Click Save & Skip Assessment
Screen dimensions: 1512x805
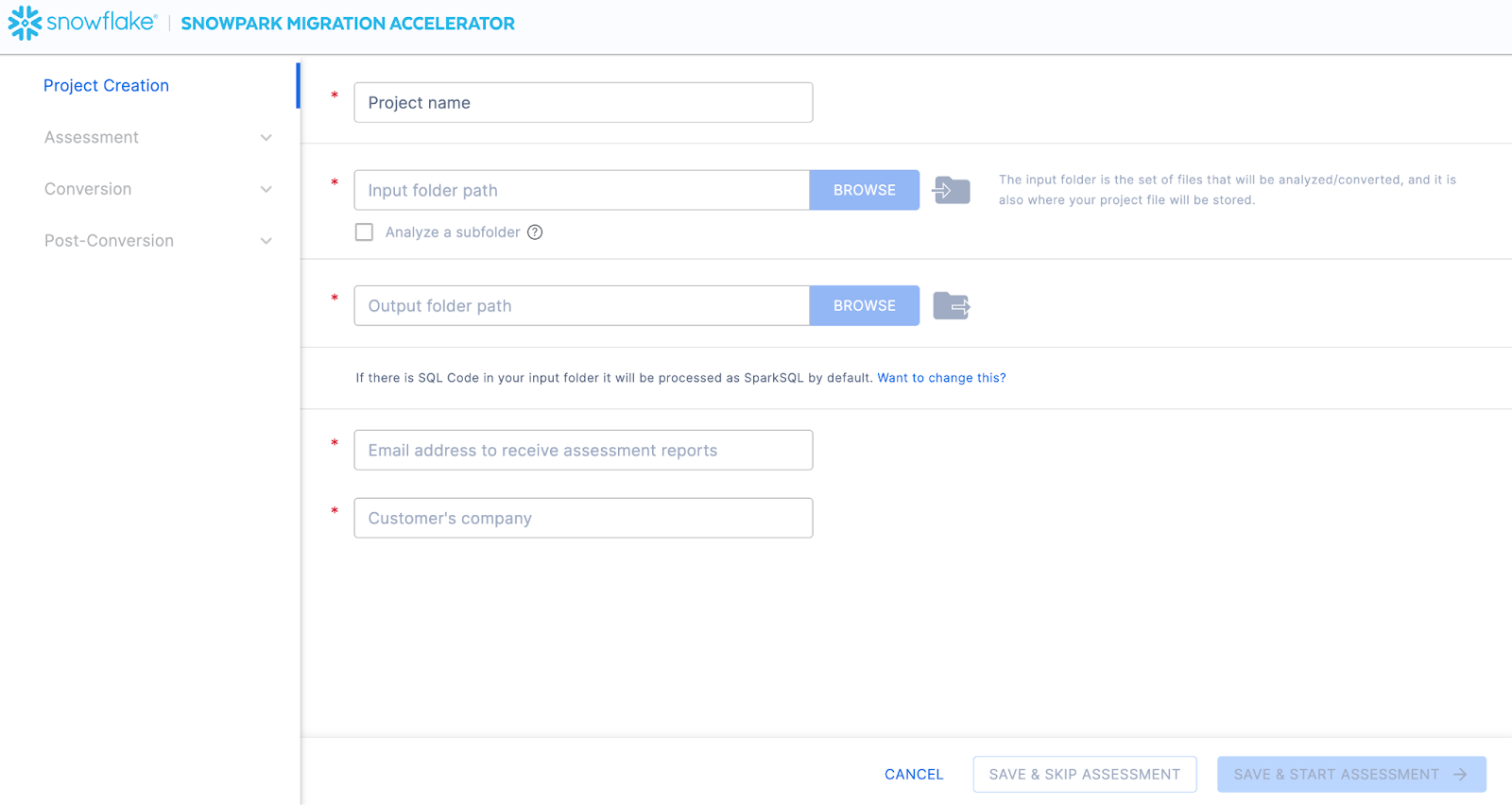[1084, 775]
